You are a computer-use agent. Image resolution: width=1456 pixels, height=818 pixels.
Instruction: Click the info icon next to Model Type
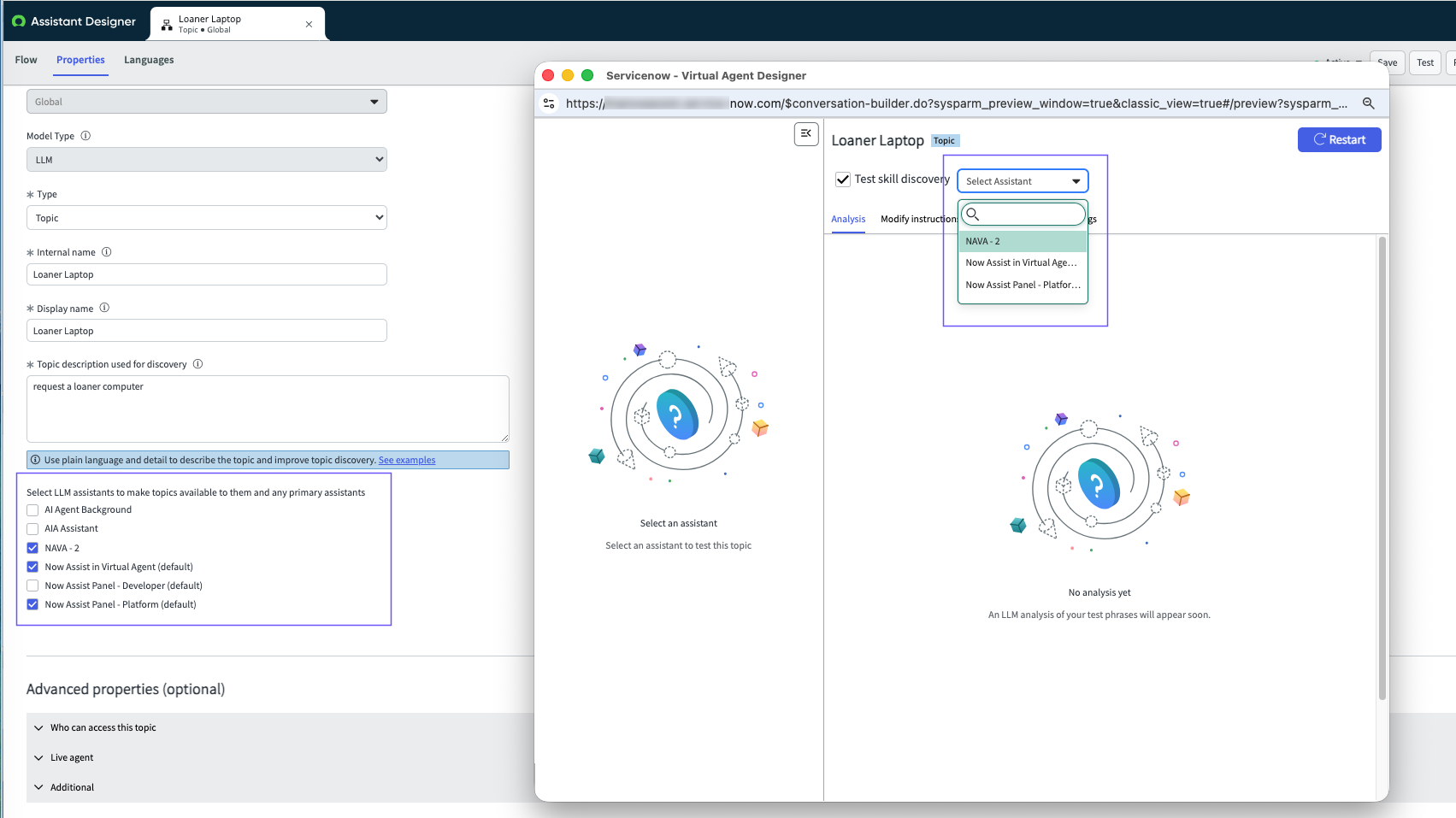85,136
